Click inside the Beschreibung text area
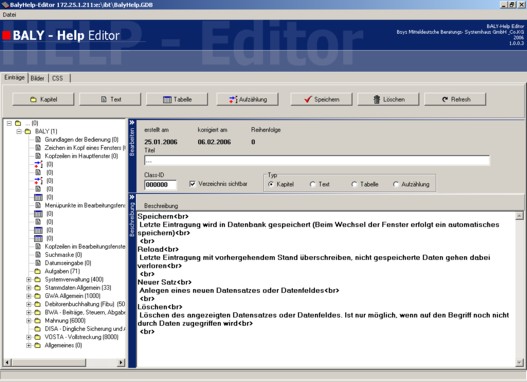Screen dimensions: 527x382 pos(326,289)
